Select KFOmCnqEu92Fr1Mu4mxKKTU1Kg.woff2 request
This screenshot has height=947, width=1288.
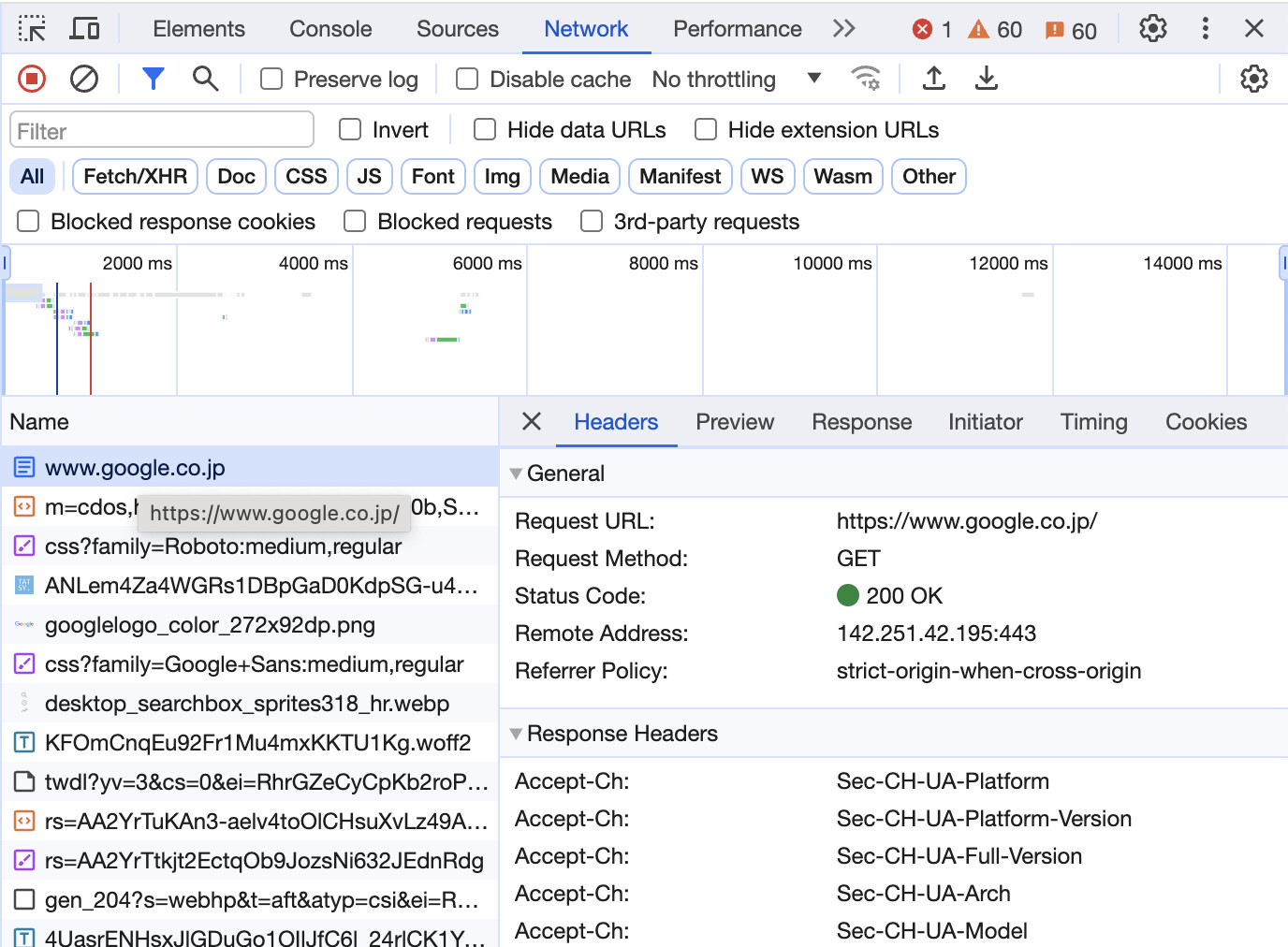pyautogui.click(x=250, y=742)
